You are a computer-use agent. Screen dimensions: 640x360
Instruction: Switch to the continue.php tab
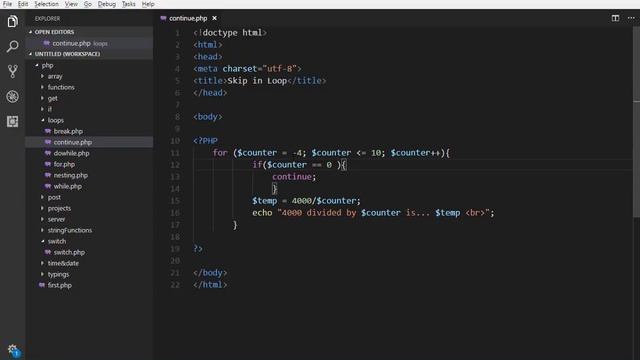[x=188, y=18]
